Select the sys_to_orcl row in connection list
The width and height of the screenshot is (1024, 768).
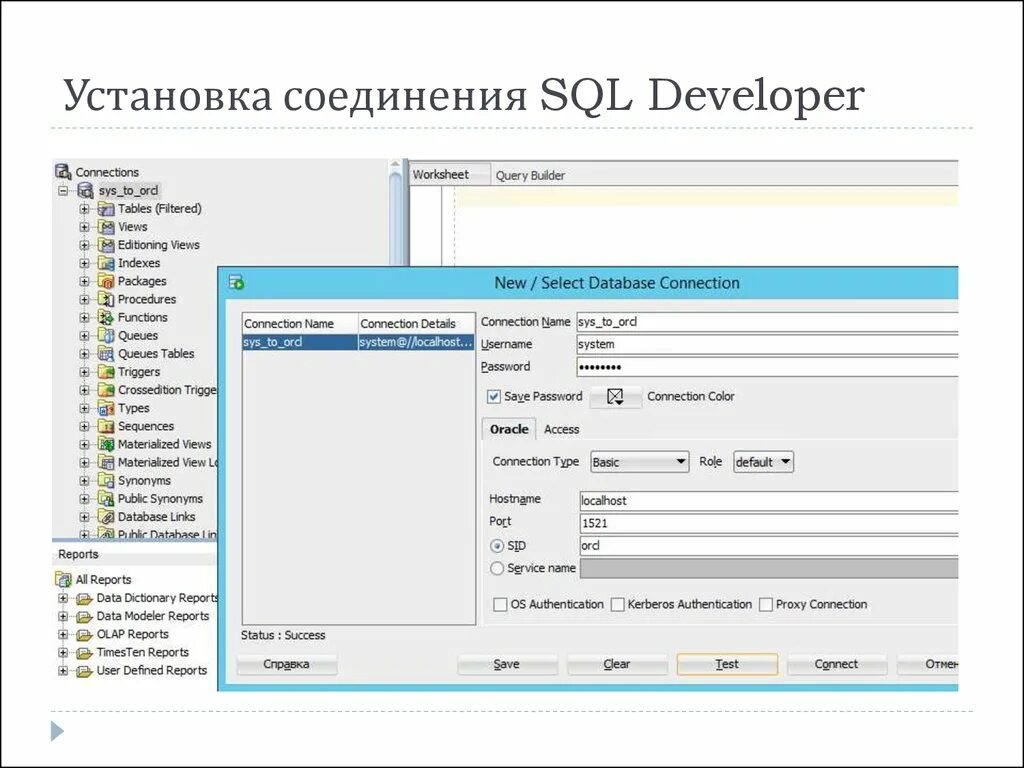coord(358,342)
